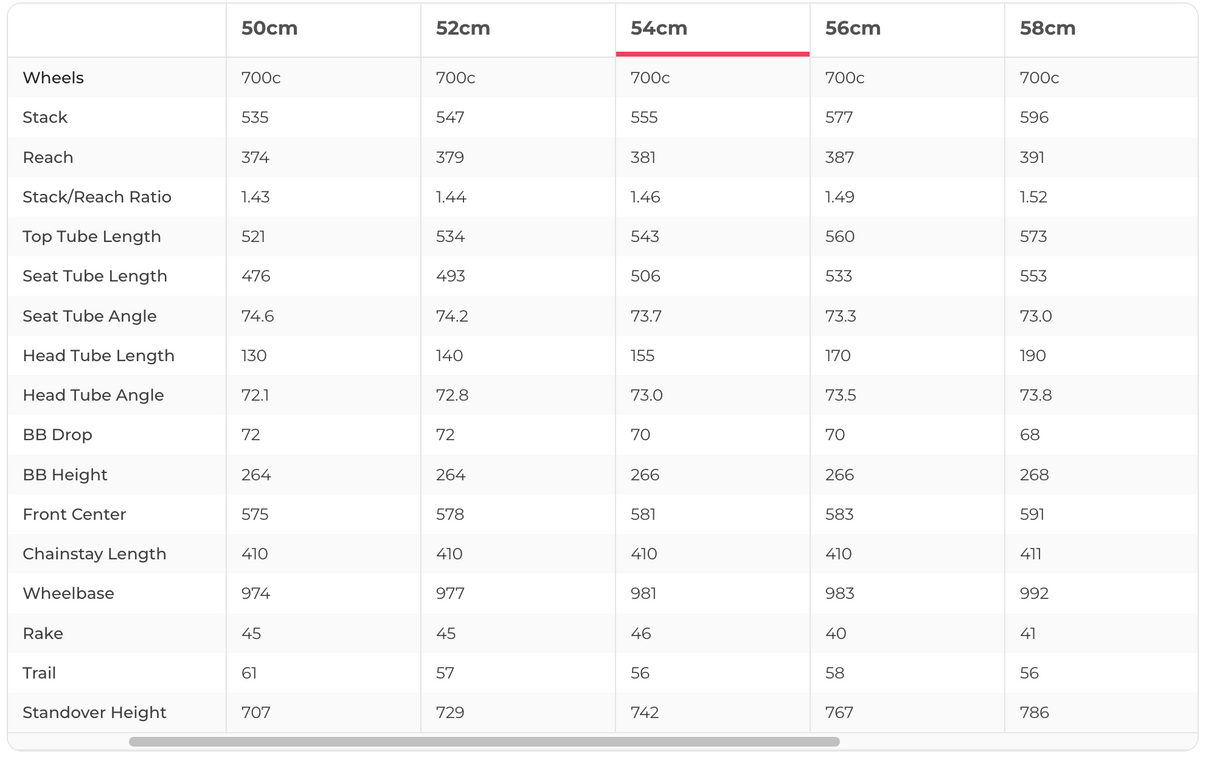Select the 50cm size column header
The width and height of the screenshot is (1214, 760).
[x=270, y=29]
